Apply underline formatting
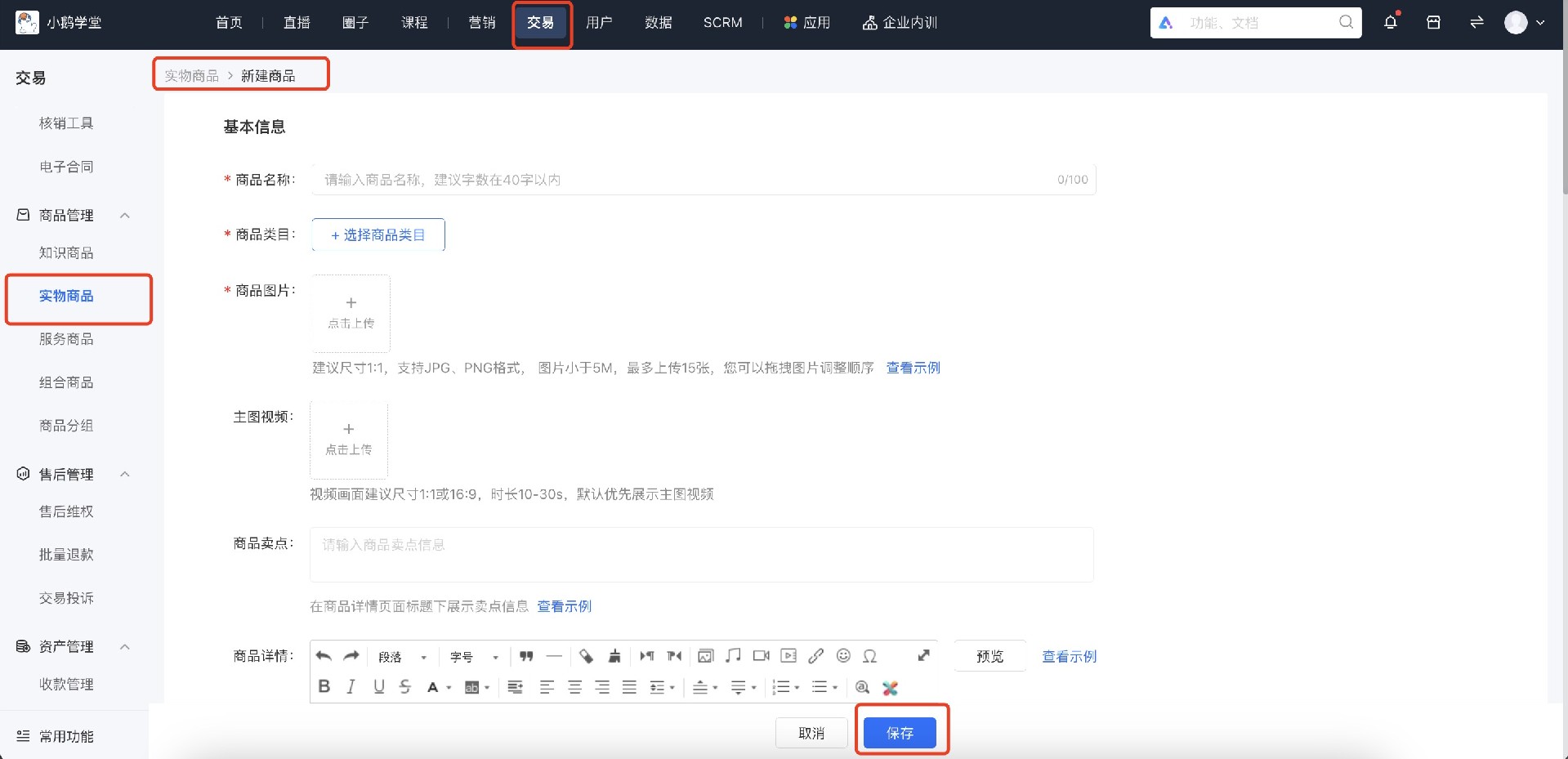Screen dimensions: 1568x759 [378, 687]
